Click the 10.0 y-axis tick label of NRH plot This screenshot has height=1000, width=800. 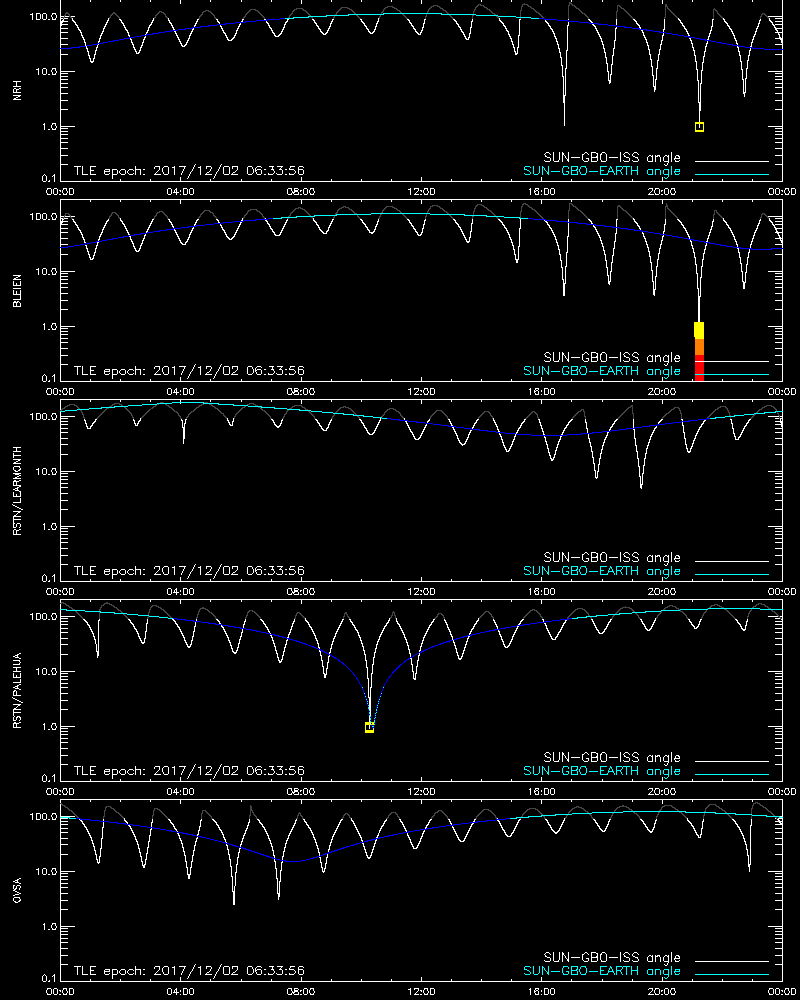(46, 71)
